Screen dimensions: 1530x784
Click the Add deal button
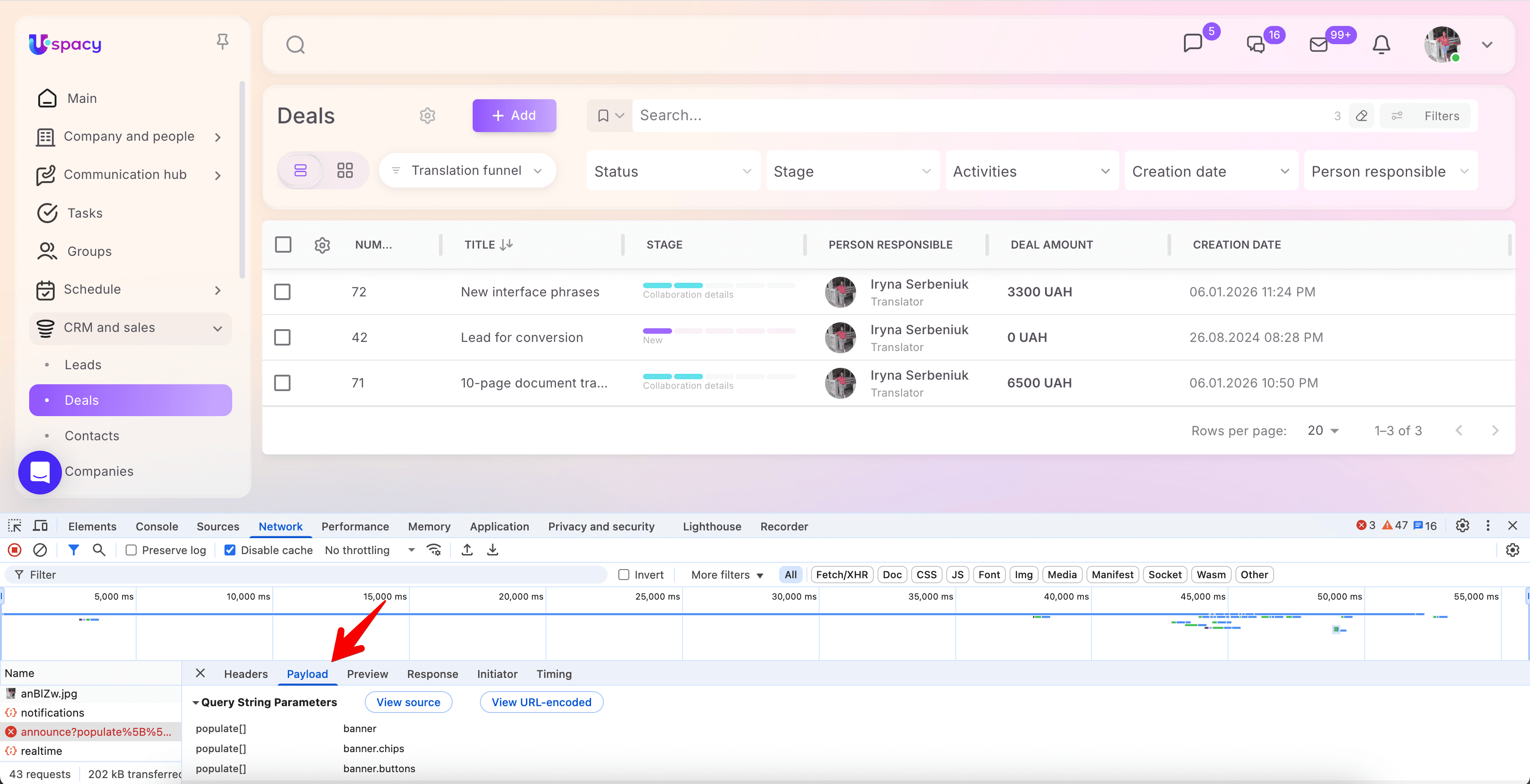tap(514, 115)
